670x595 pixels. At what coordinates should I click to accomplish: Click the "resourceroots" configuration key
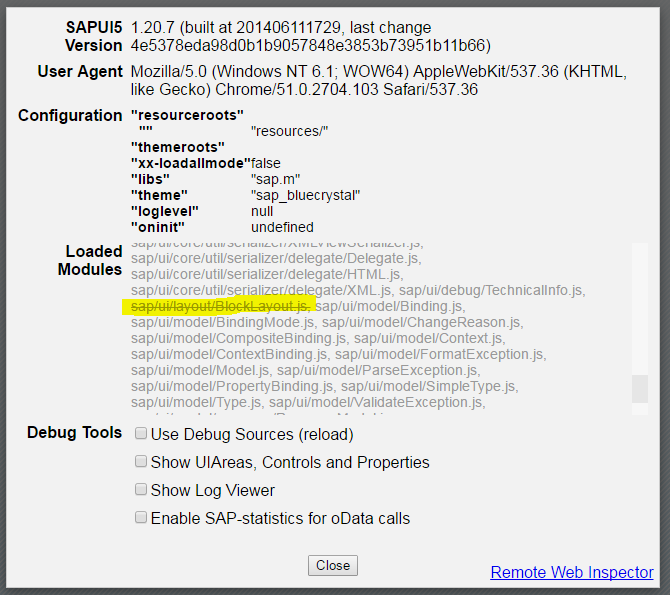187,115
